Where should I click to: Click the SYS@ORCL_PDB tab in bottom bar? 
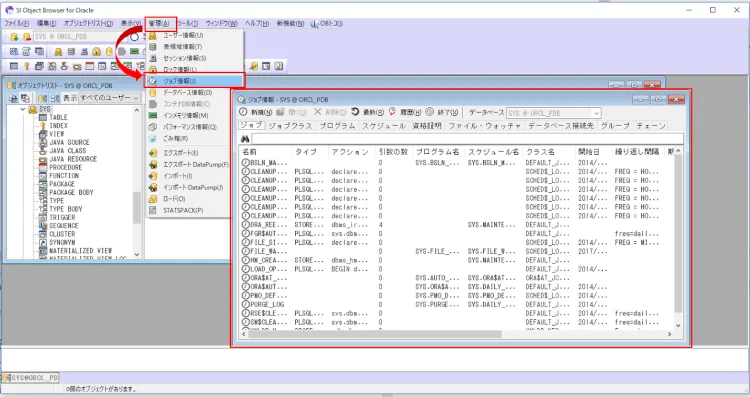point(31,377)
